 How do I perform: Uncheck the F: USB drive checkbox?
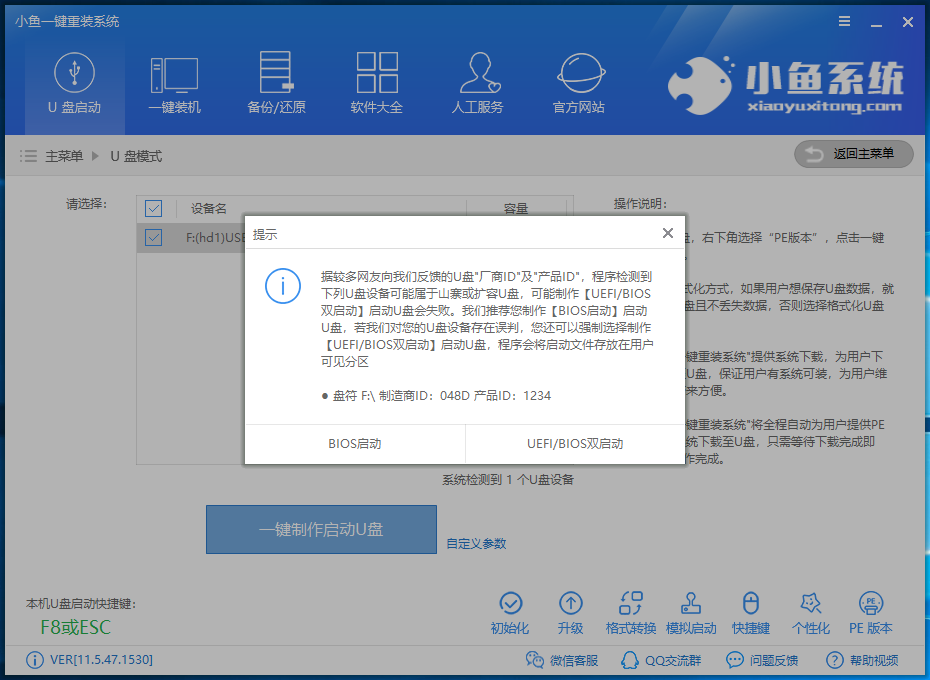click(153, 237)
